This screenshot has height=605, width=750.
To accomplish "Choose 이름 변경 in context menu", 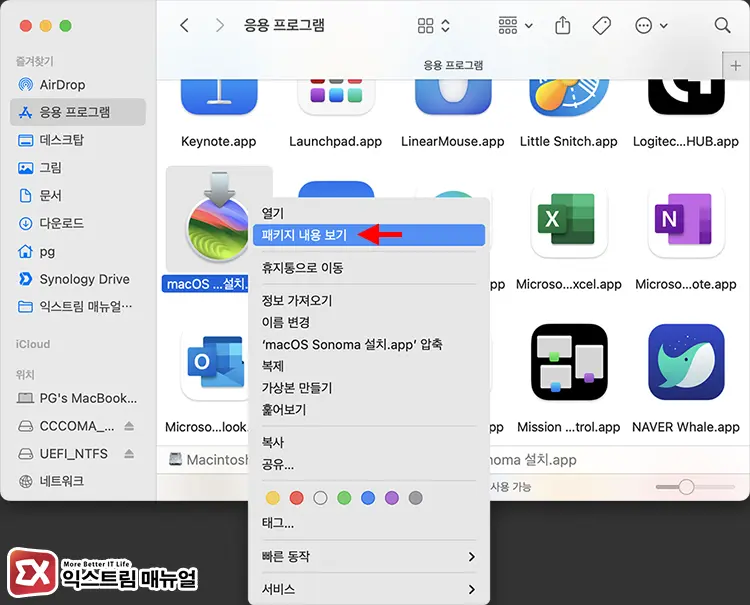I will point(369,322).
